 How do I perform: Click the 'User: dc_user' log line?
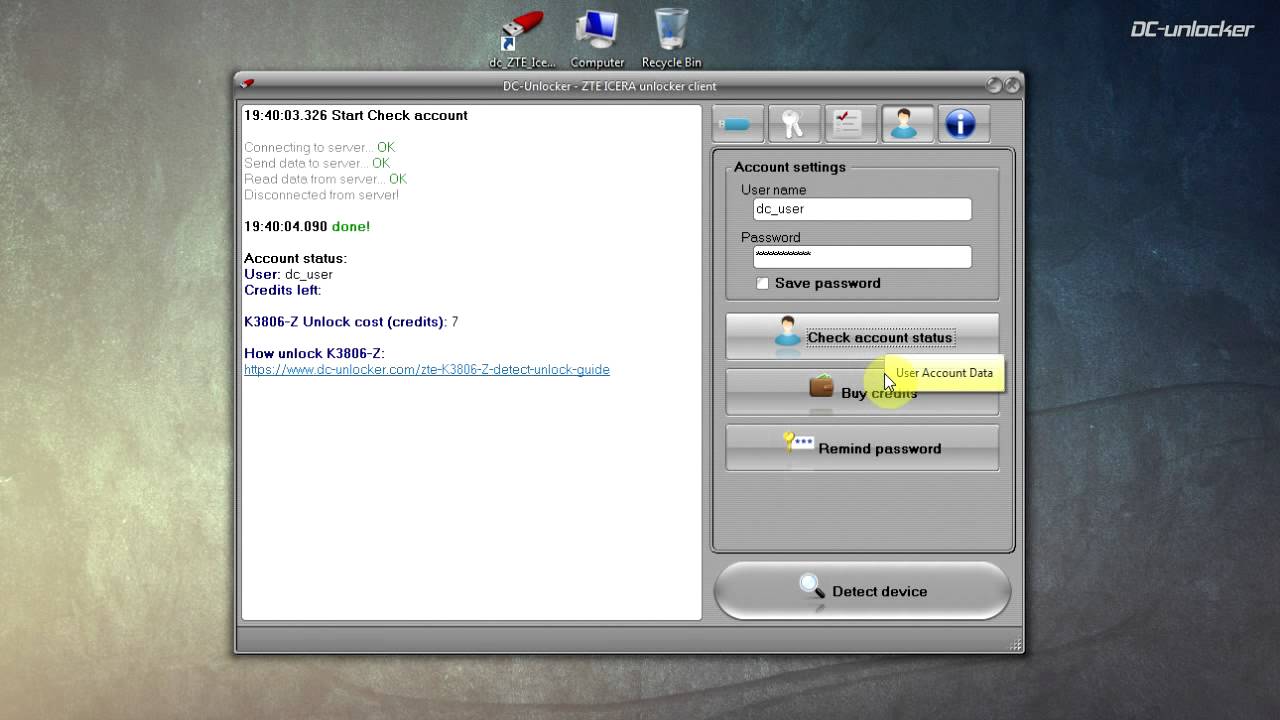289,274
